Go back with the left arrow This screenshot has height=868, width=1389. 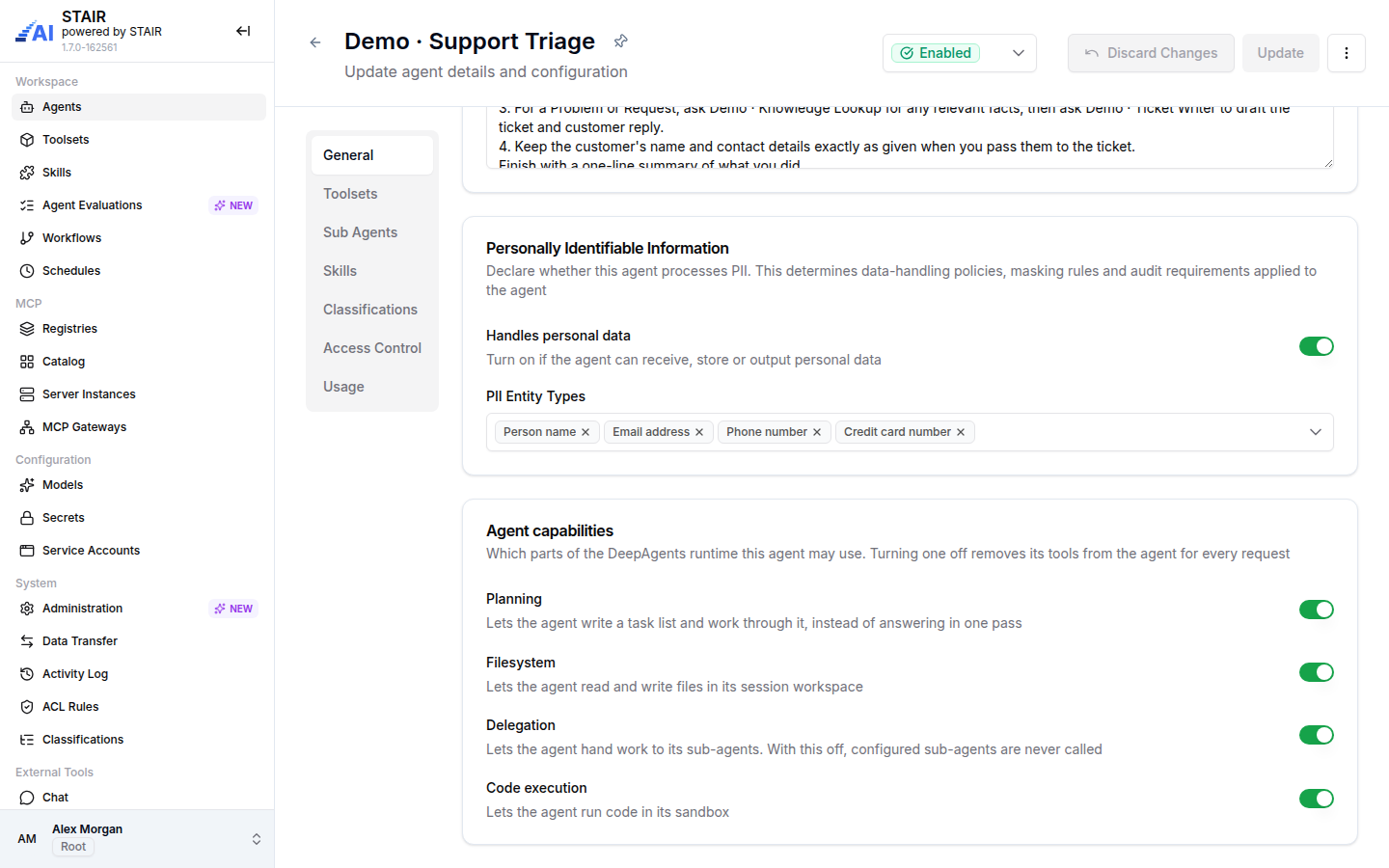tap(315, 42)
